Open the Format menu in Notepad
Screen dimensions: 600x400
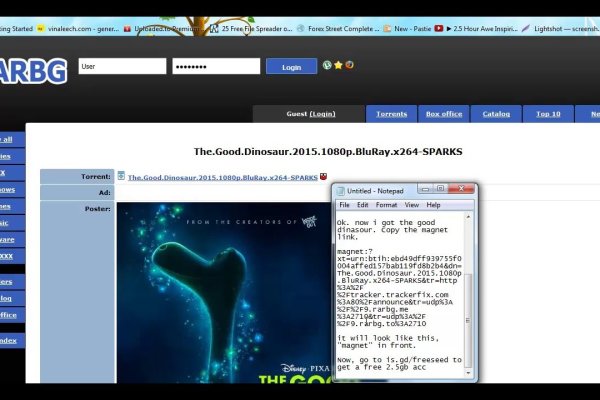[384, 205]
